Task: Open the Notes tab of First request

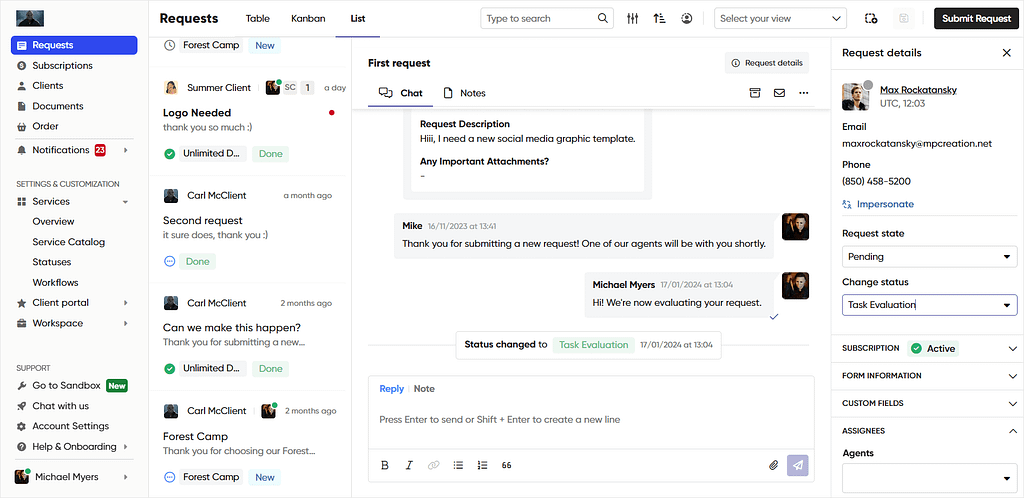Action: [464, 93]
